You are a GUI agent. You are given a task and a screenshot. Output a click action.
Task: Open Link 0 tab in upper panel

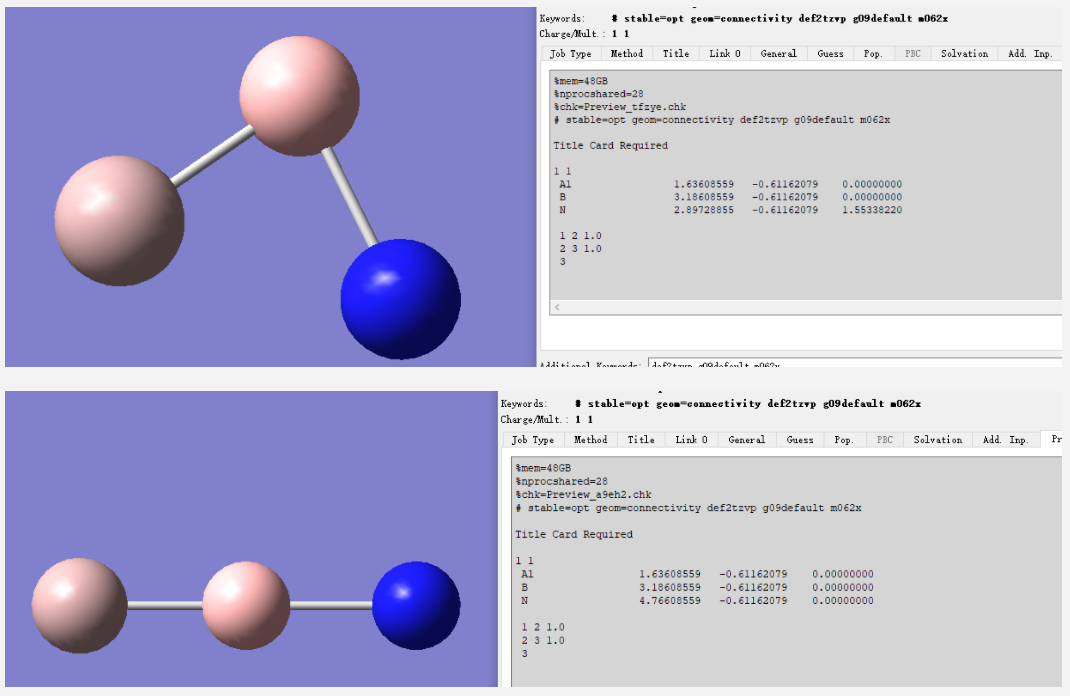(x=724, y=54)
